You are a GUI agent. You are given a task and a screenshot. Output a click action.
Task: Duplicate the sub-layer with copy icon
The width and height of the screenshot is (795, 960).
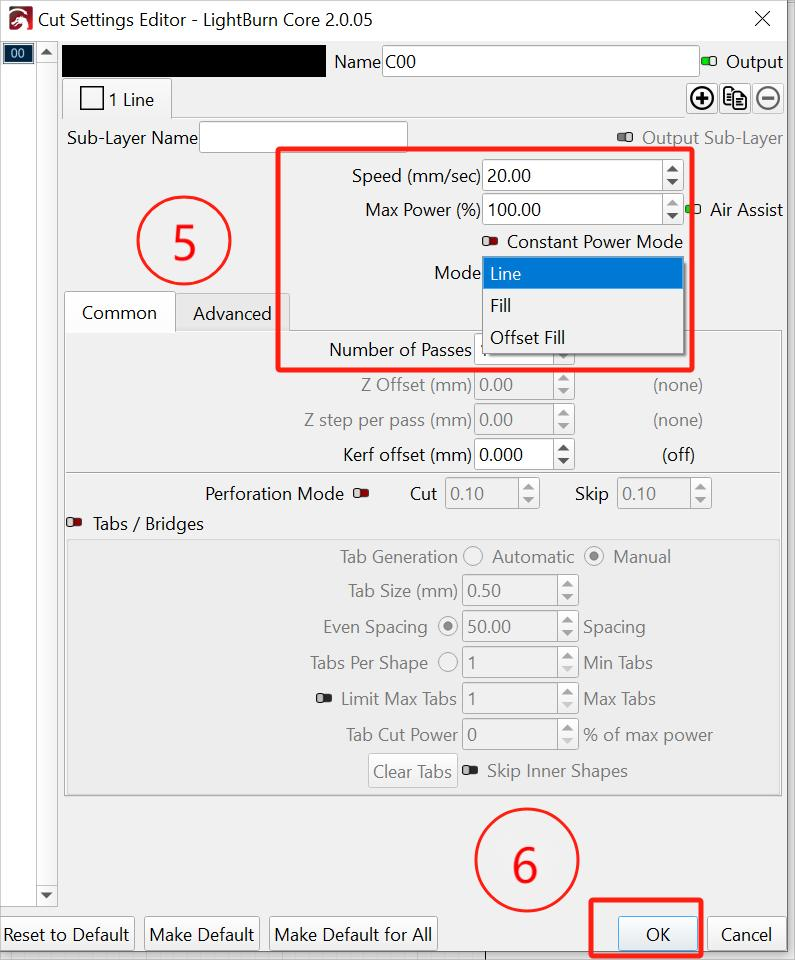point(734,98)
